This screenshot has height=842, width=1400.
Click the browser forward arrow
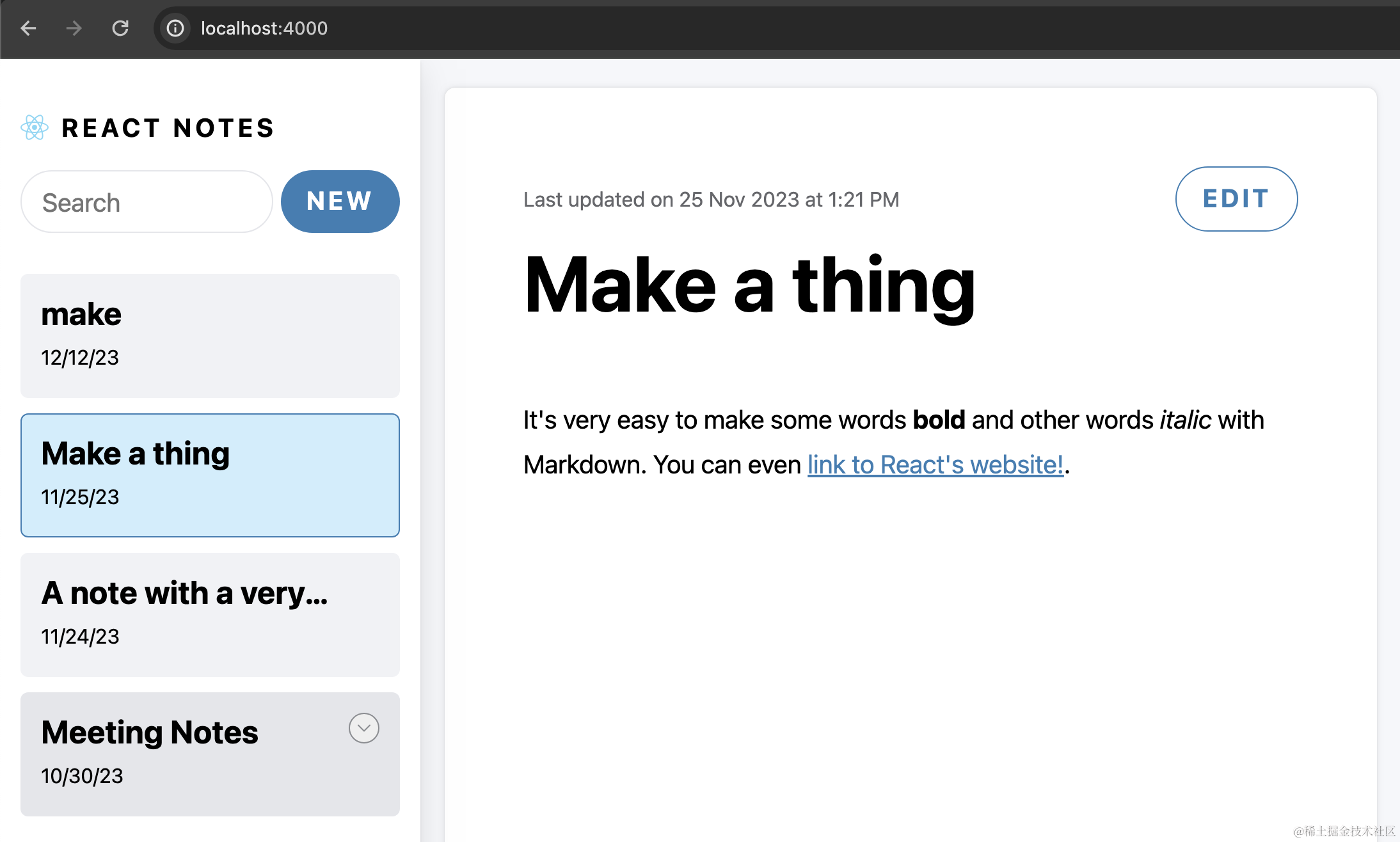point(74,28)
